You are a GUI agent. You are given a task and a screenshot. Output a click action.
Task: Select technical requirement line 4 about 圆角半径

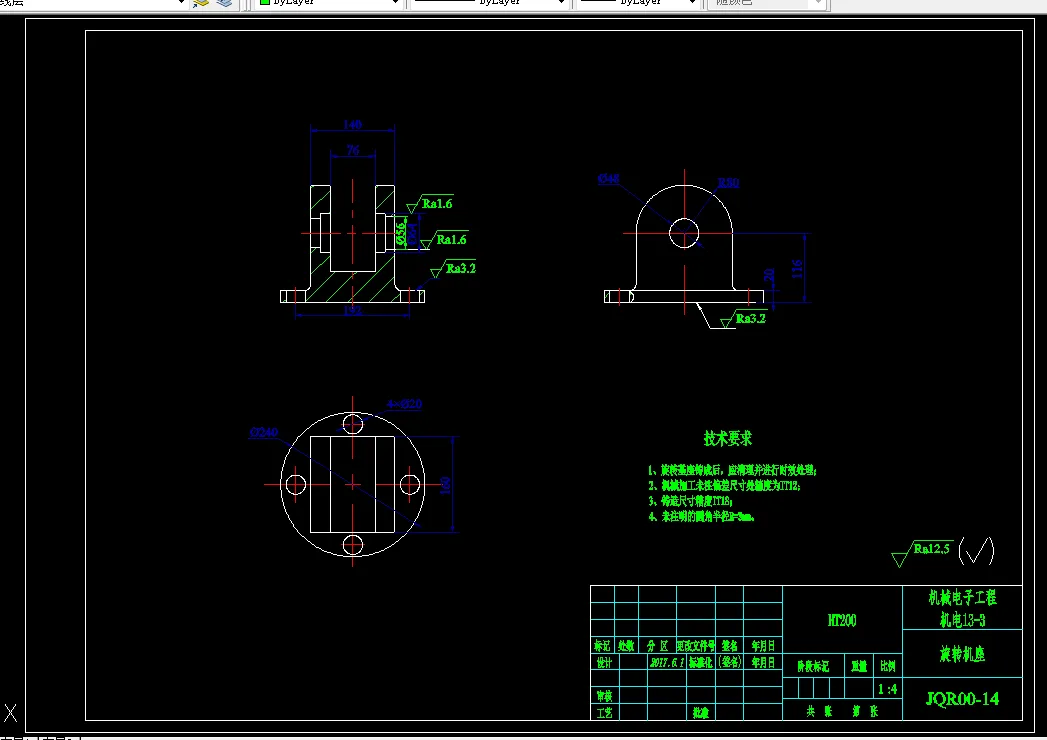tap(701, 516)
